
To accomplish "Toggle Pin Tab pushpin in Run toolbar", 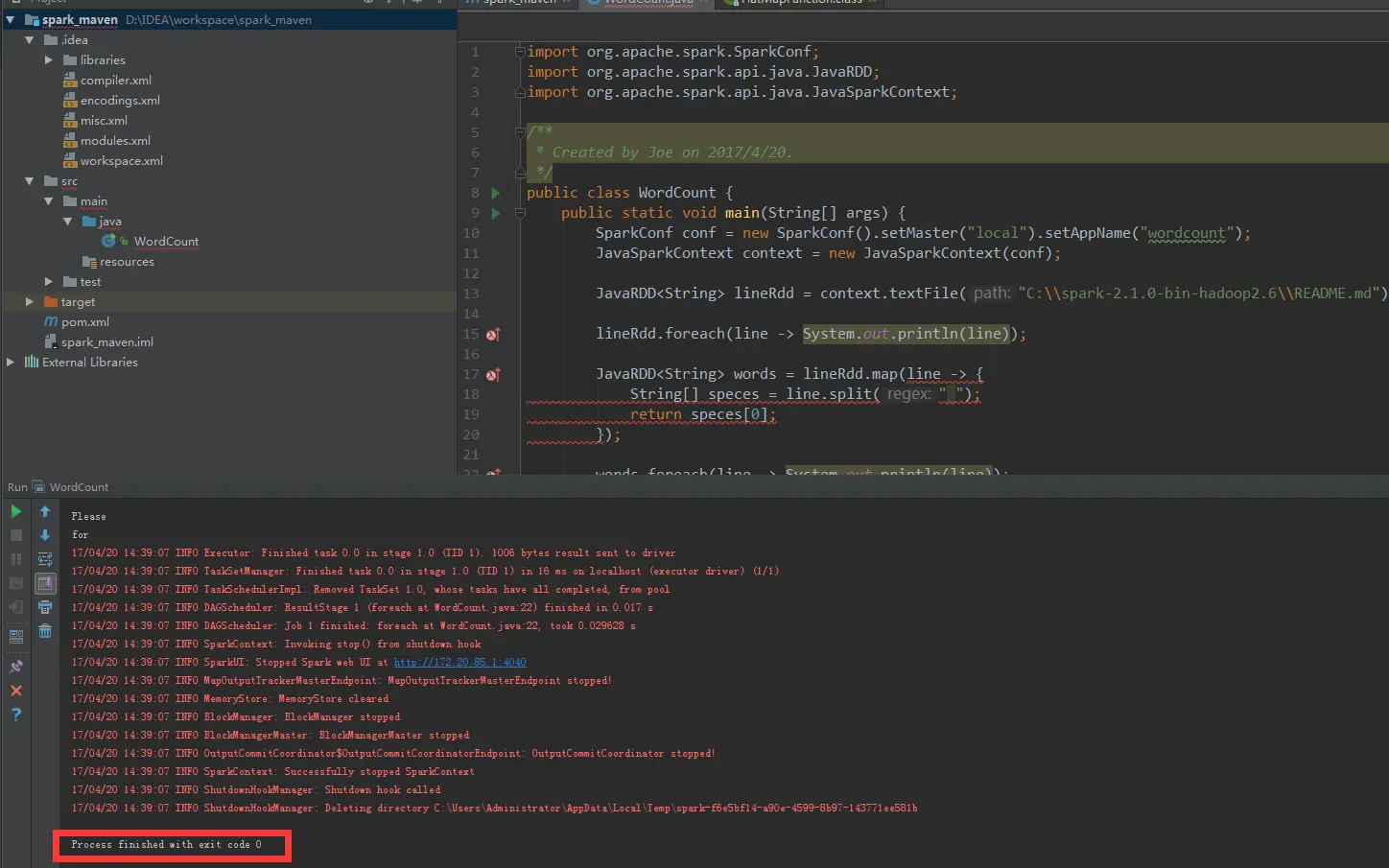I will 16,667.
